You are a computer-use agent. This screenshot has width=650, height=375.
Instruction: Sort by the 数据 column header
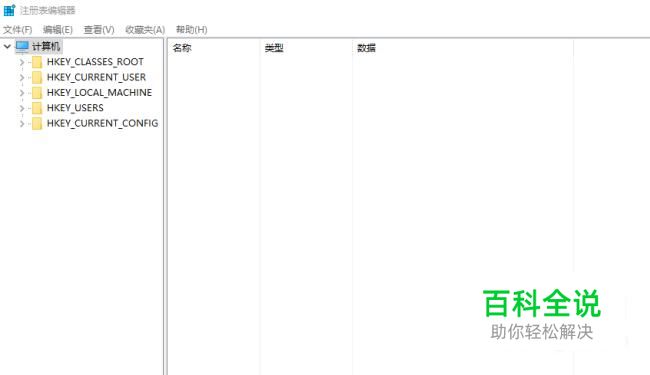click(x=366, y=48)
